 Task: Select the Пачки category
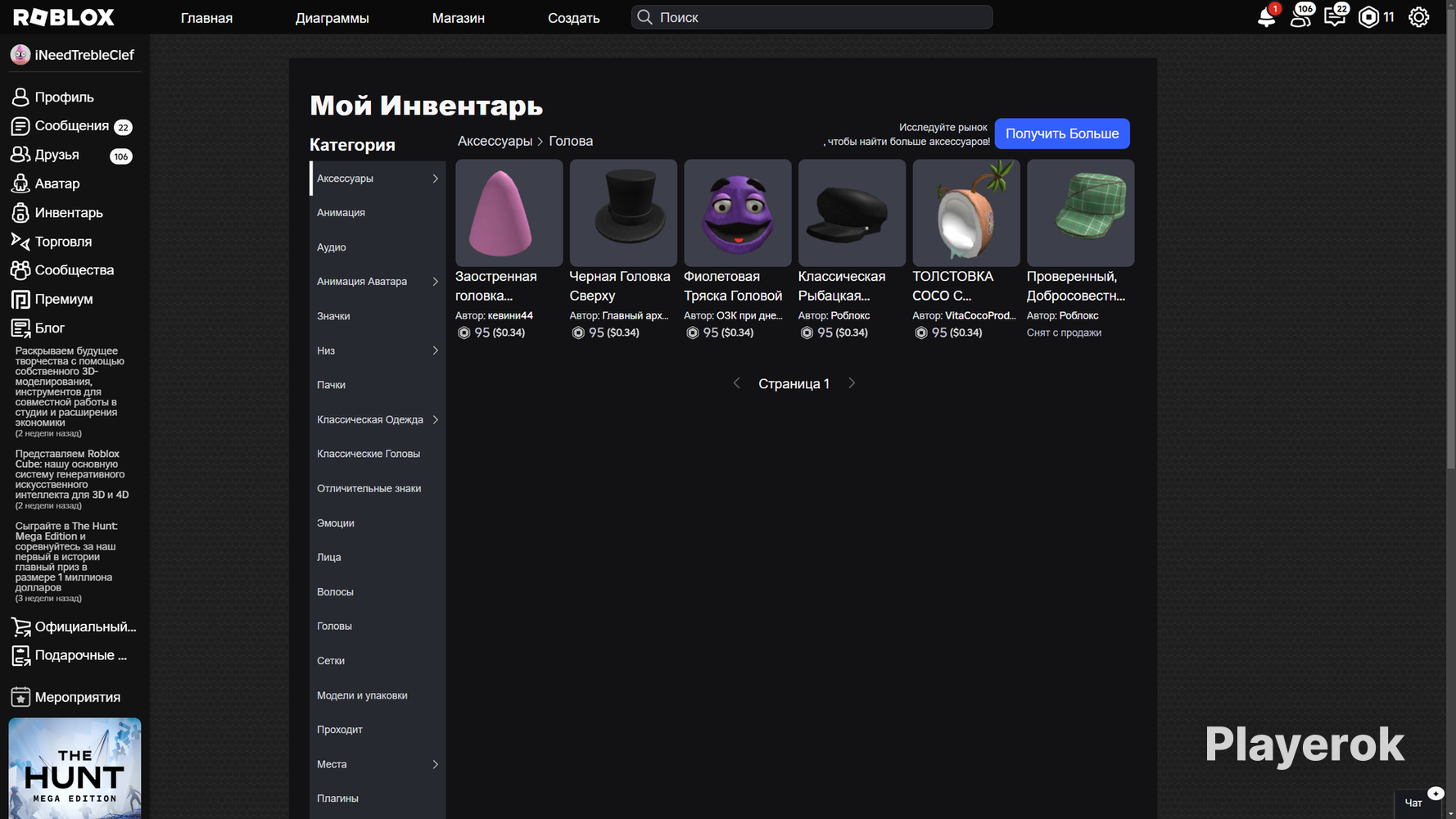coord(378,385)
